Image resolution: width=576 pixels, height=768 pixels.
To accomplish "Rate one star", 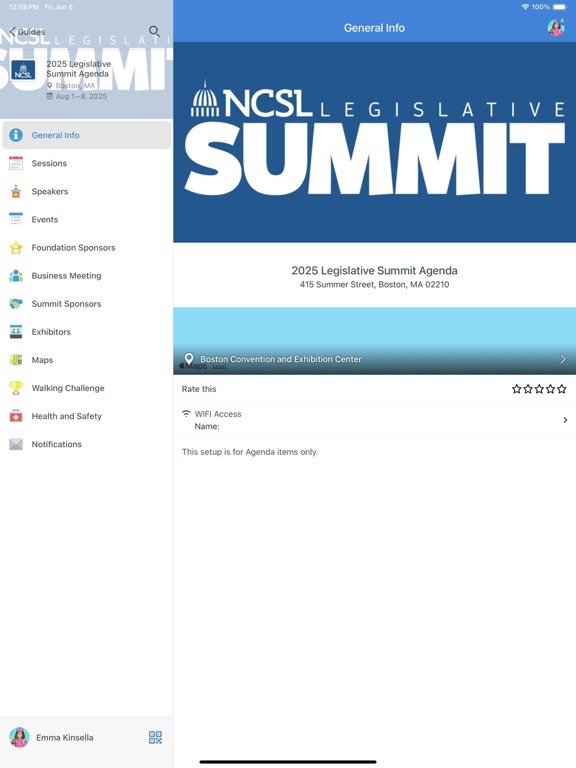I will pyautogui.click(x=516, y=389).
